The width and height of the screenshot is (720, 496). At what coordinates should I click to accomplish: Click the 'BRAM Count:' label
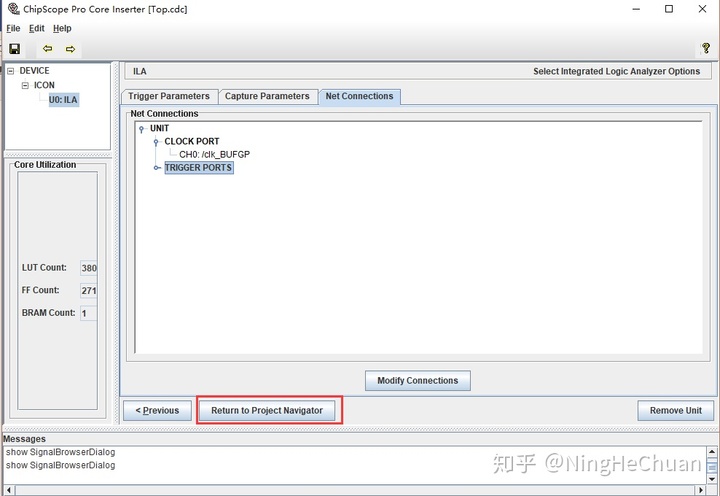(48, 313)
